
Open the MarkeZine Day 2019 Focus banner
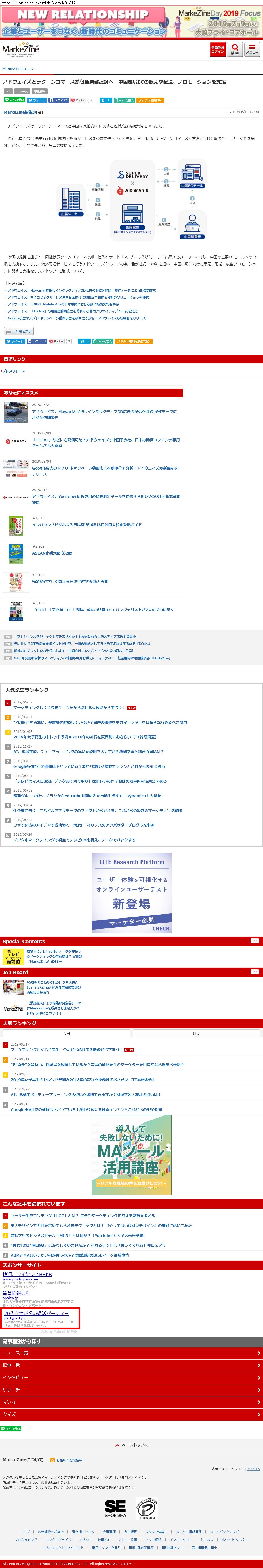click(132, 22)
